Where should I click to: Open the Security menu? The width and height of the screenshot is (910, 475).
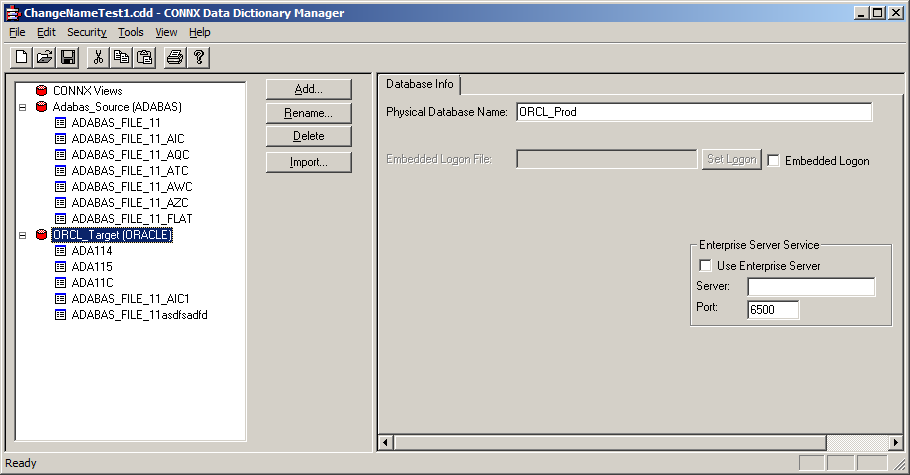pos(86,33)
